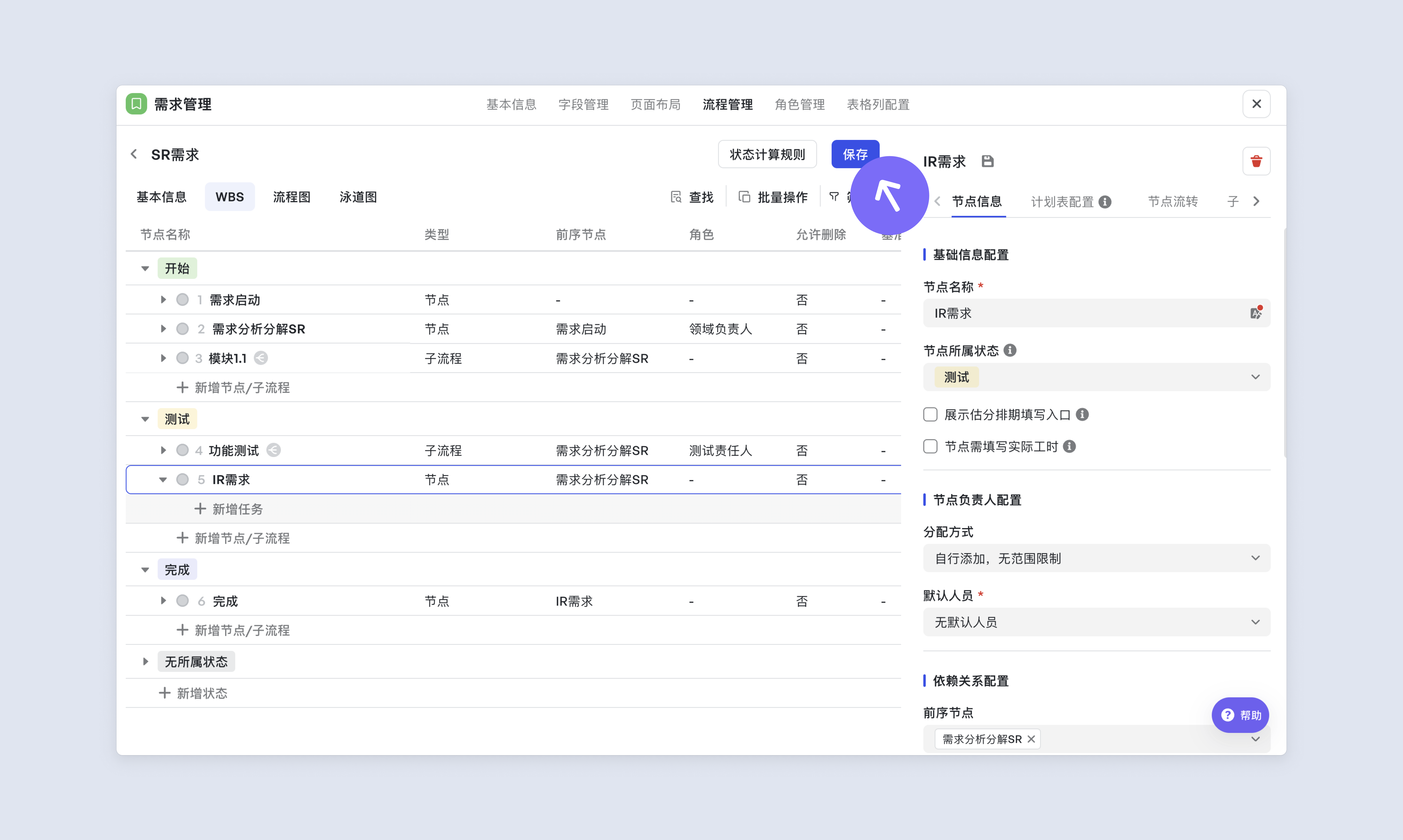Click the sub-process icon beside 模块1.1
This screenshot has height=840, width=1403.
point(260,358)
